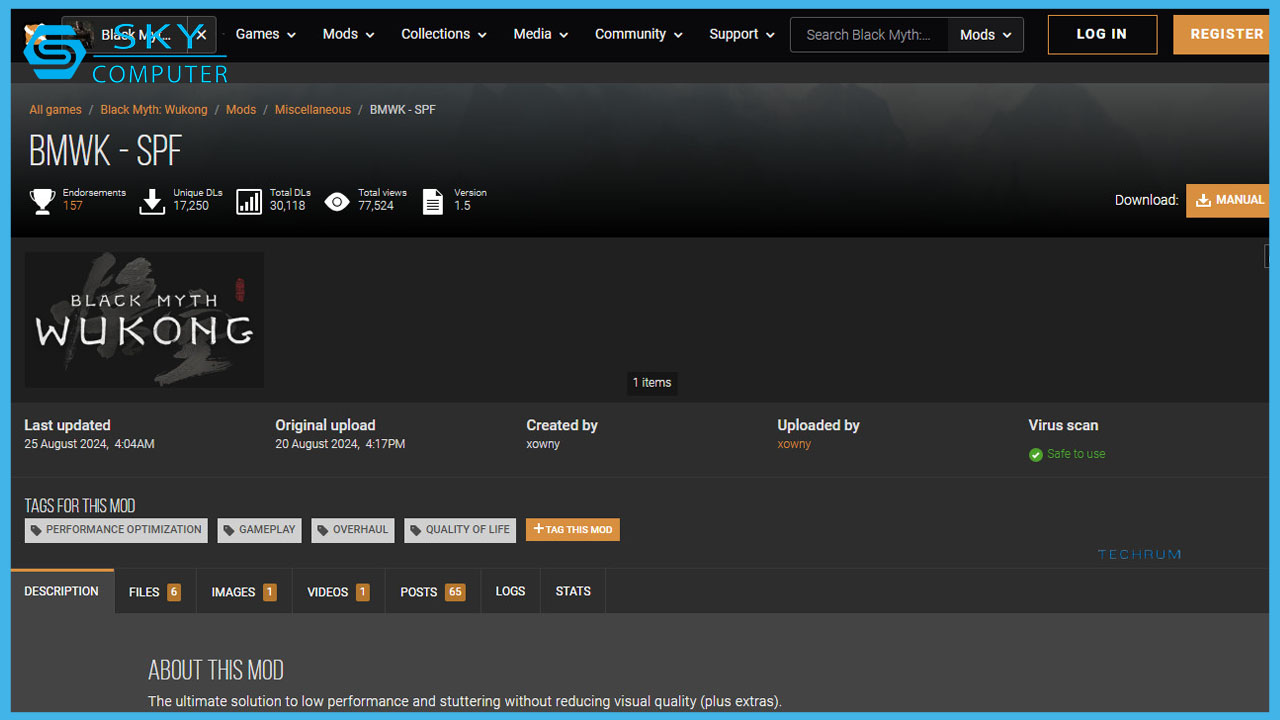Click the Total views eye icon
The width and height of the screenshot is (1280, 720).
[337, 201]
